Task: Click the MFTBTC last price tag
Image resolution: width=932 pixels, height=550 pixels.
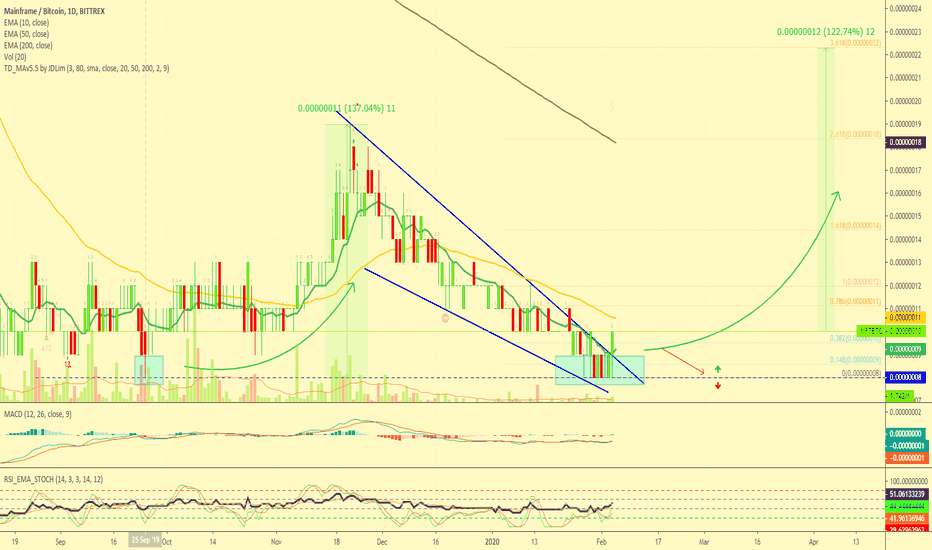Action: tap(890, 331)
